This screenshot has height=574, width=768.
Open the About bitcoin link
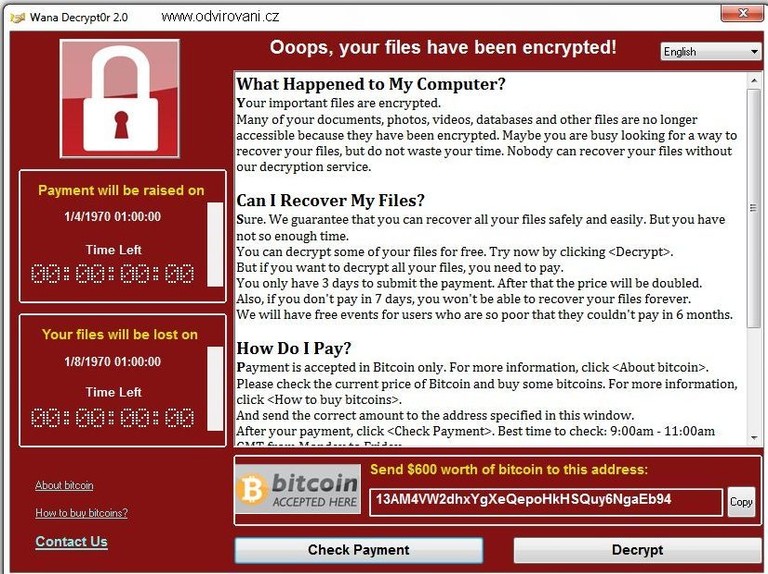[x=64, y=485]
